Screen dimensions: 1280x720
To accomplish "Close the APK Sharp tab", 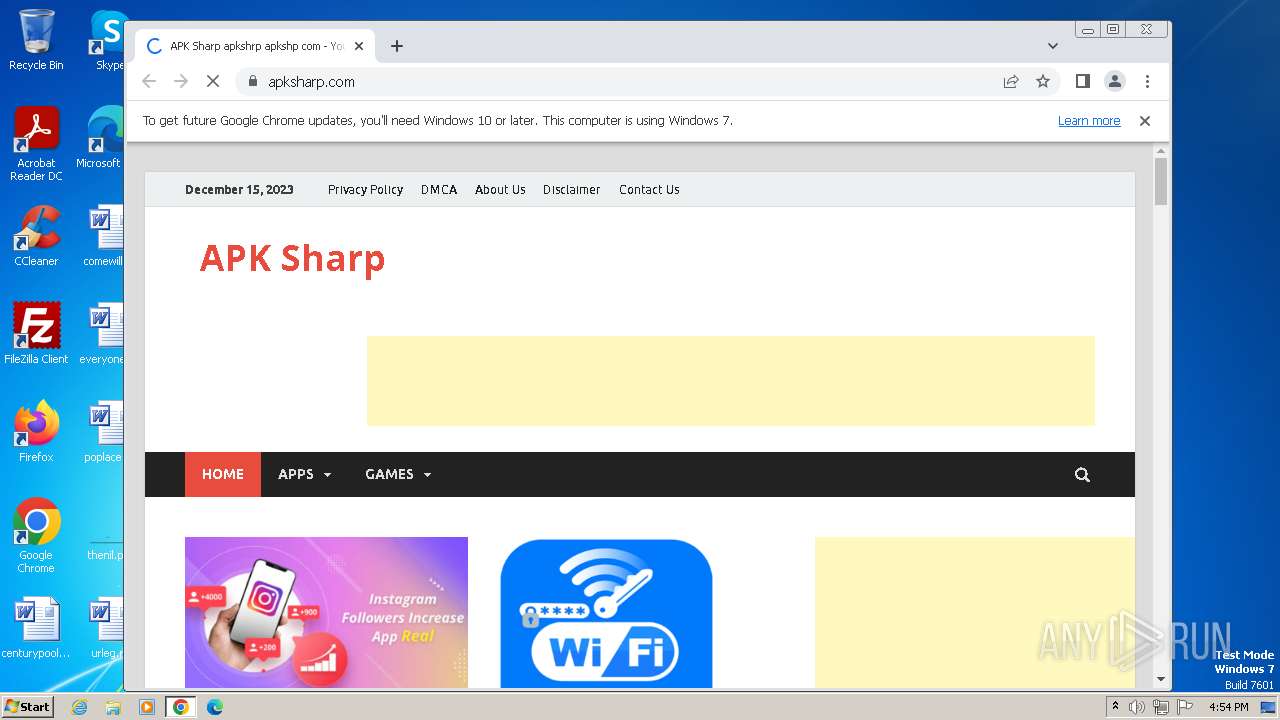I will click(360, 46).
